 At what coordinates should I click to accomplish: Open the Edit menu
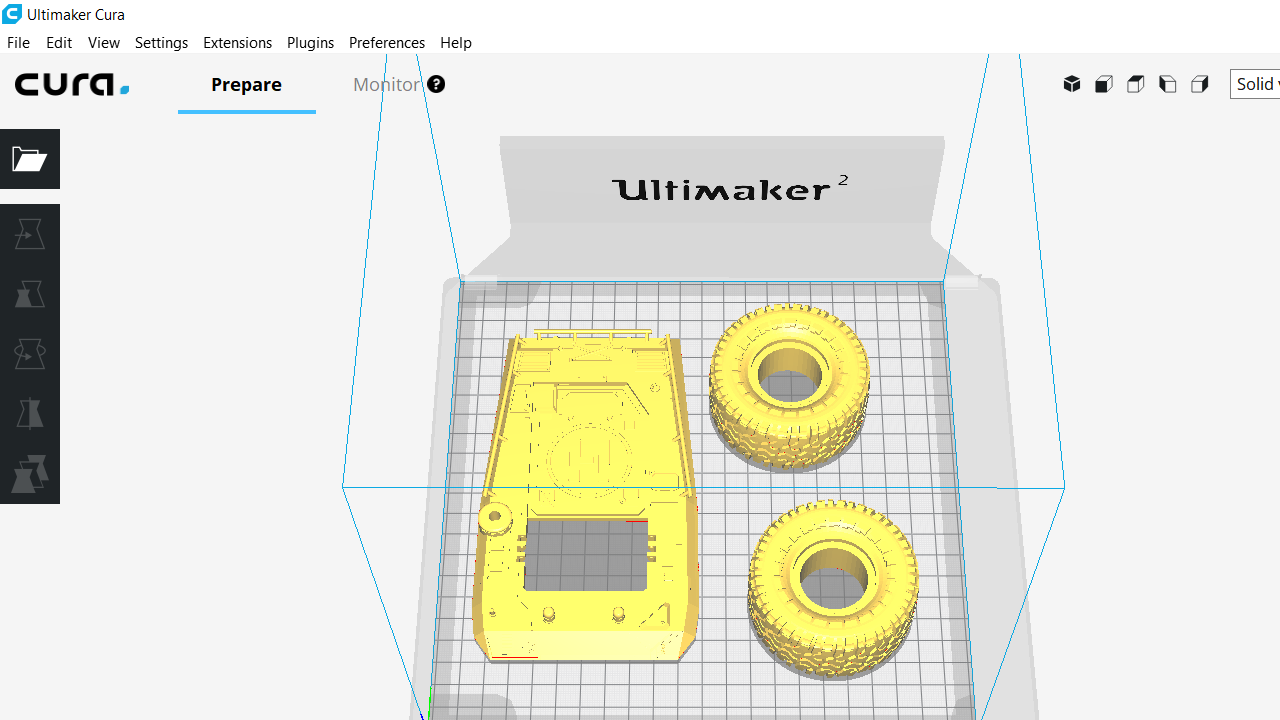tap(59, 43)
